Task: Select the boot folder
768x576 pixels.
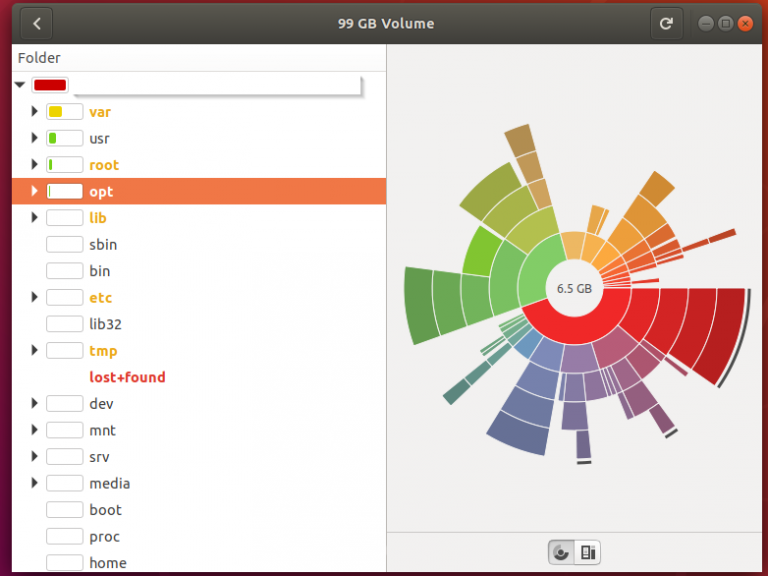Action: [105, 510]
